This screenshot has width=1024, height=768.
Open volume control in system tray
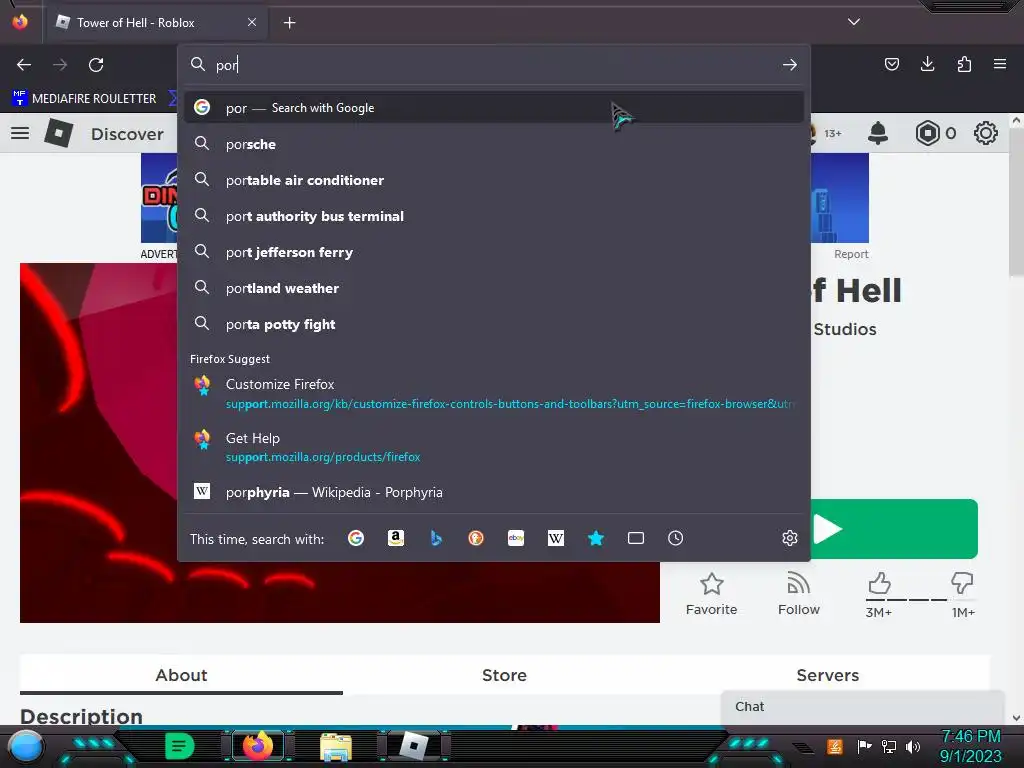click(913, 746)
